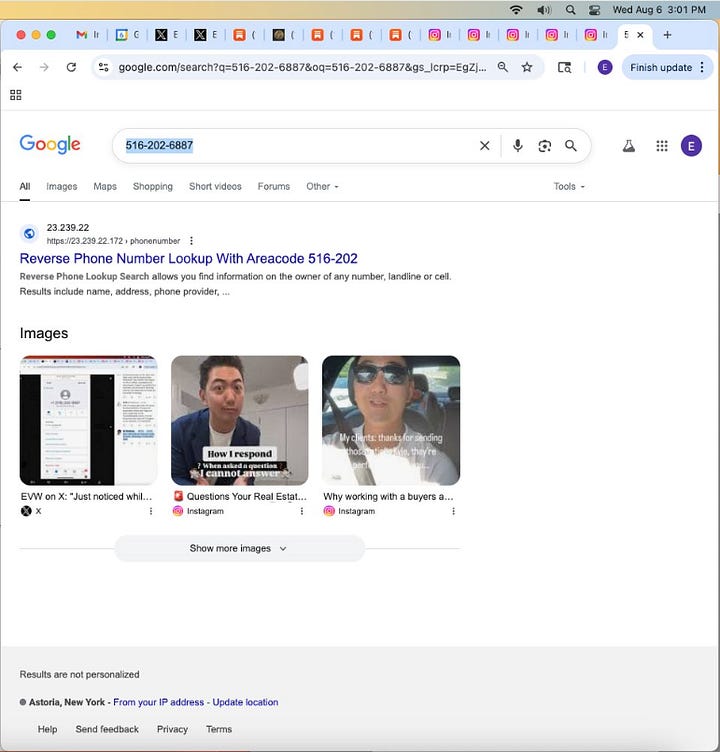Switch to Maps results tab
The height and width of the screenshot is (752, 720).
(x=105, y=187)
